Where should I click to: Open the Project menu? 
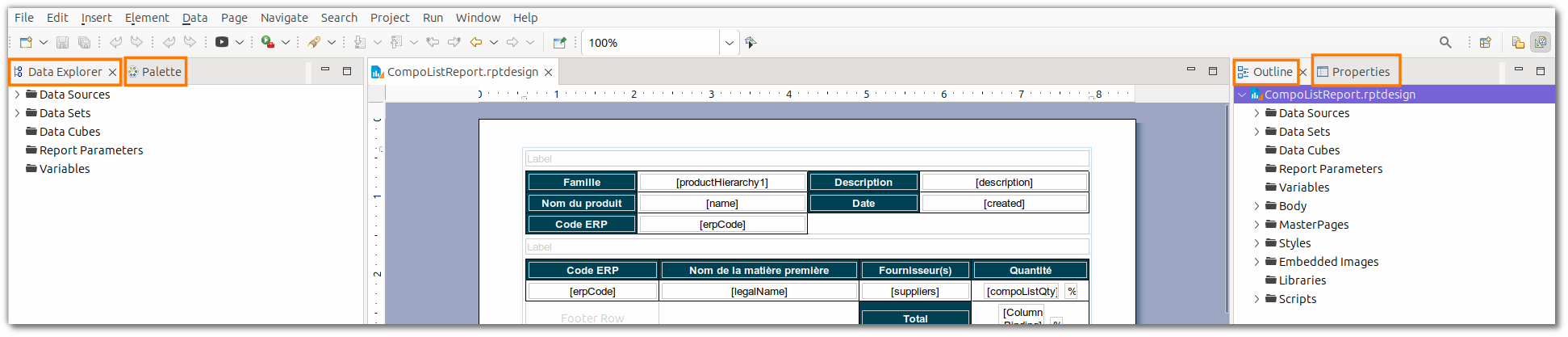(390, 18)
